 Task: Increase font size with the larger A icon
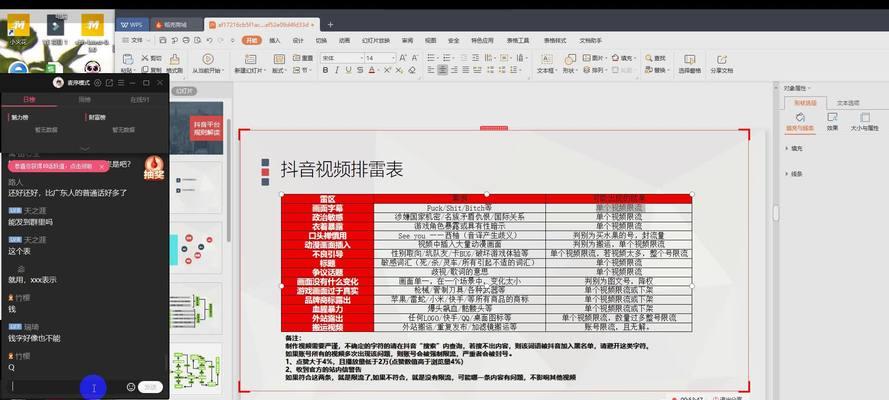(x=403, y=58)
